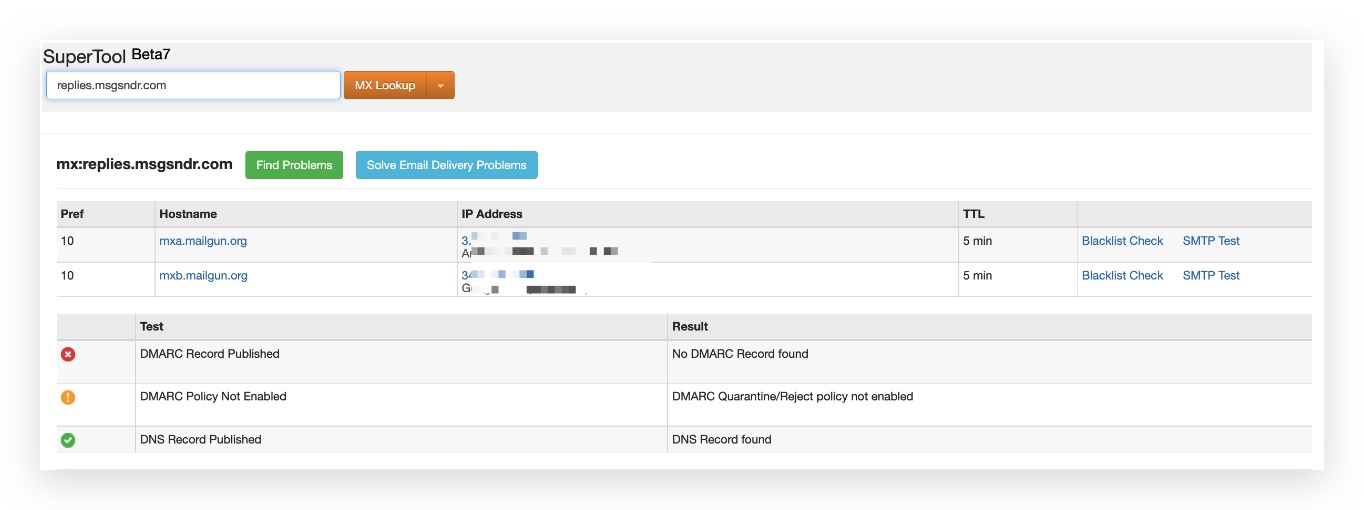1364x510 pixels.
Task: Click Solve Email Delivery Problems button
Action: [446, 165]
